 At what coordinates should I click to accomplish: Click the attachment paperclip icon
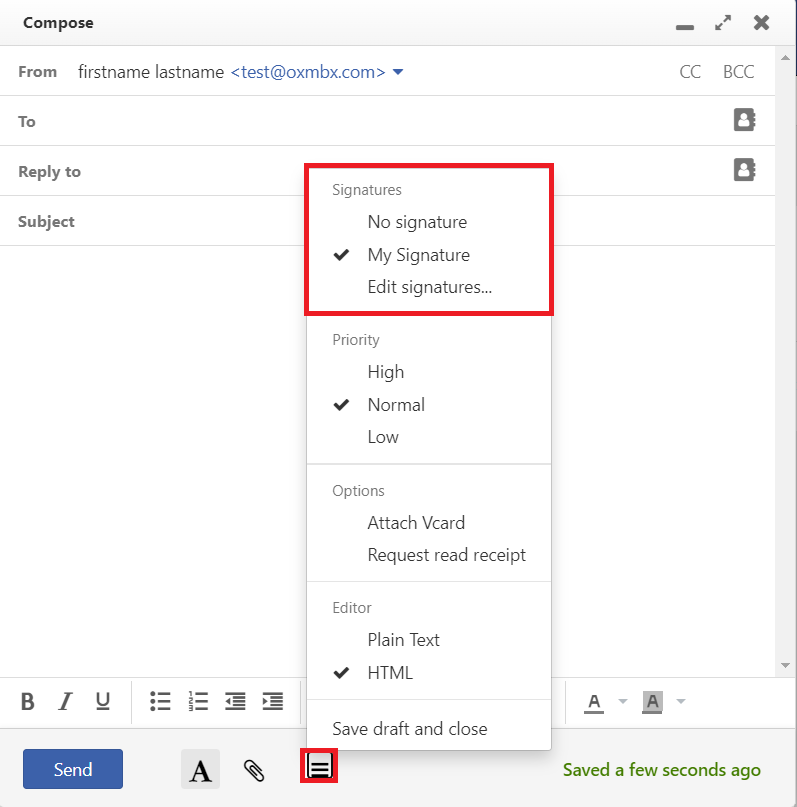254,770
